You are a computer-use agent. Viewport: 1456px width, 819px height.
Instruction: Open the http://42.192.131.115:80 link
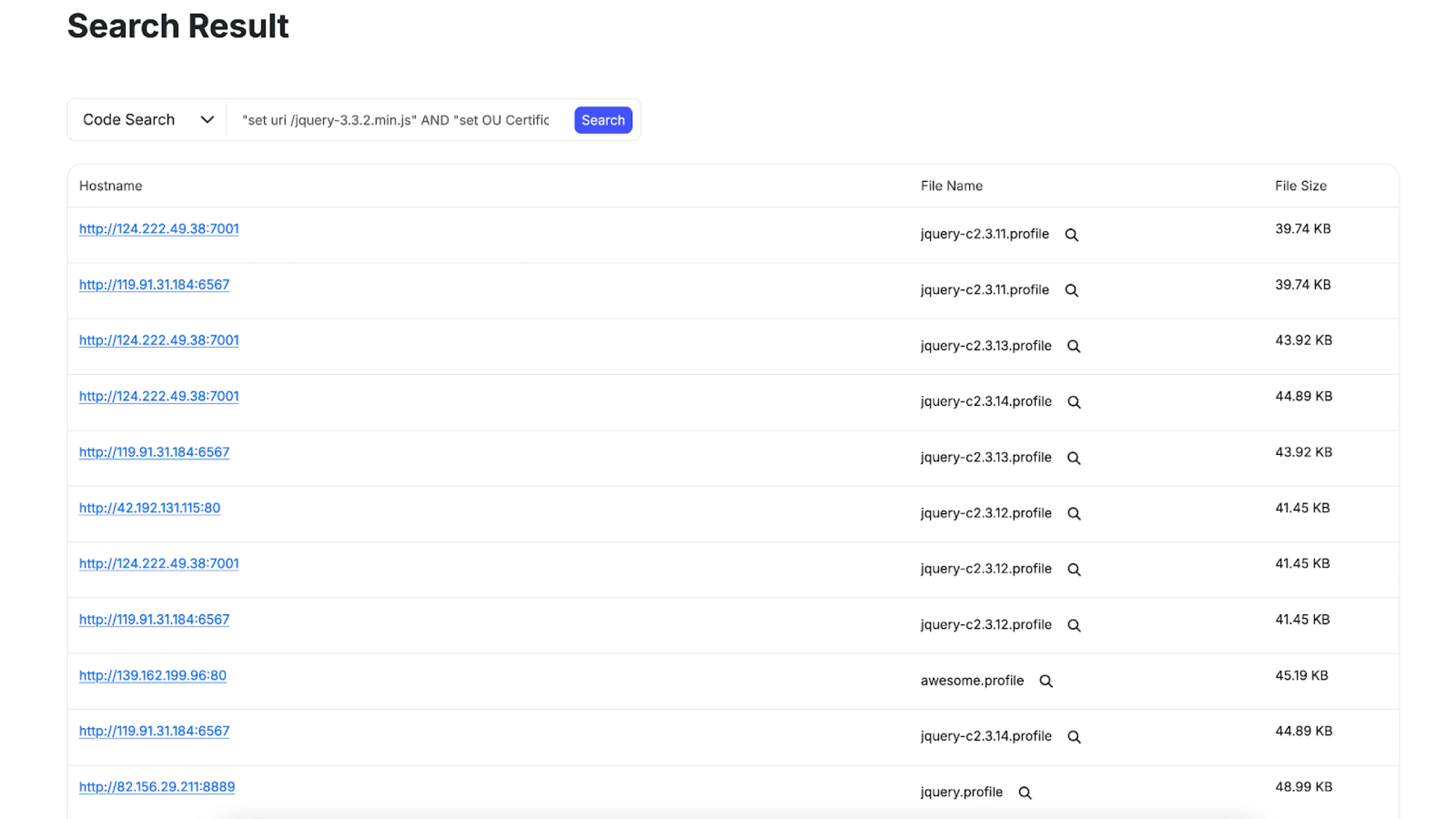coord(150,508)
